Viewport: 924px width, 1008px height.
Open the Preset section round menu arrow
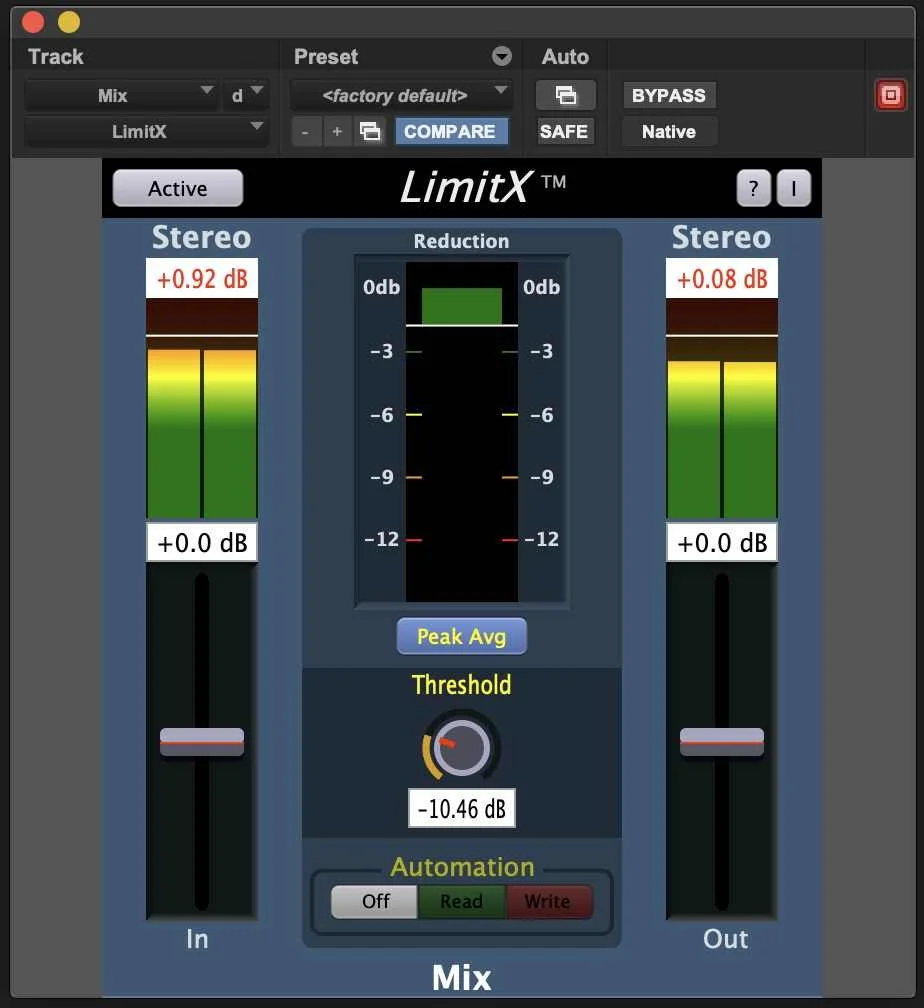coord(502,57)
